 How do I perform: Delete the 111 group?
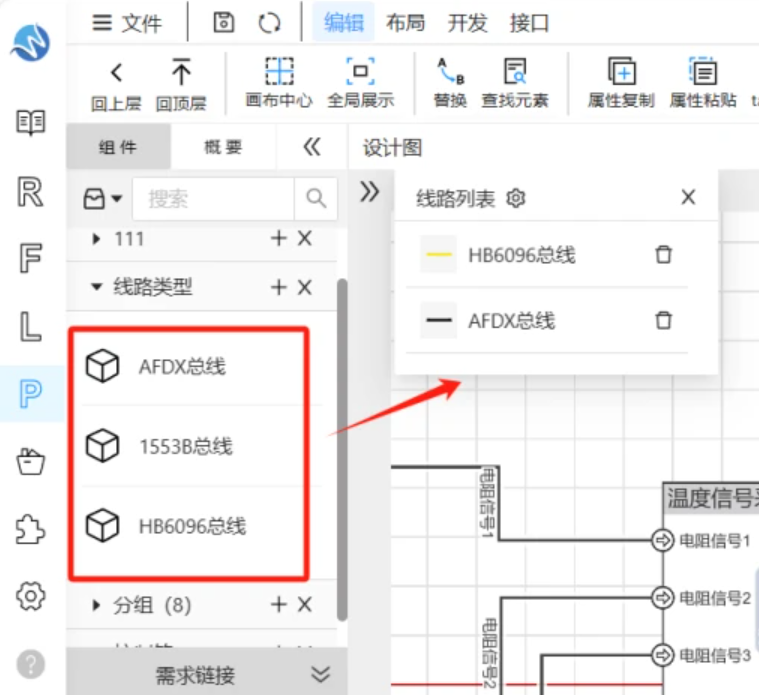pos(304,238)
